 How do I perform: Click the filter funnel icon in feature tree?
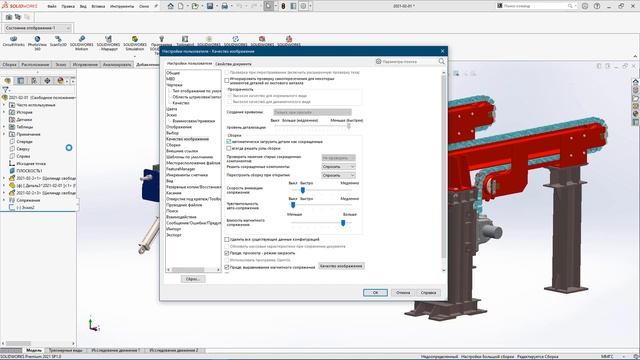pyautogui.click(x=5, y=90)
